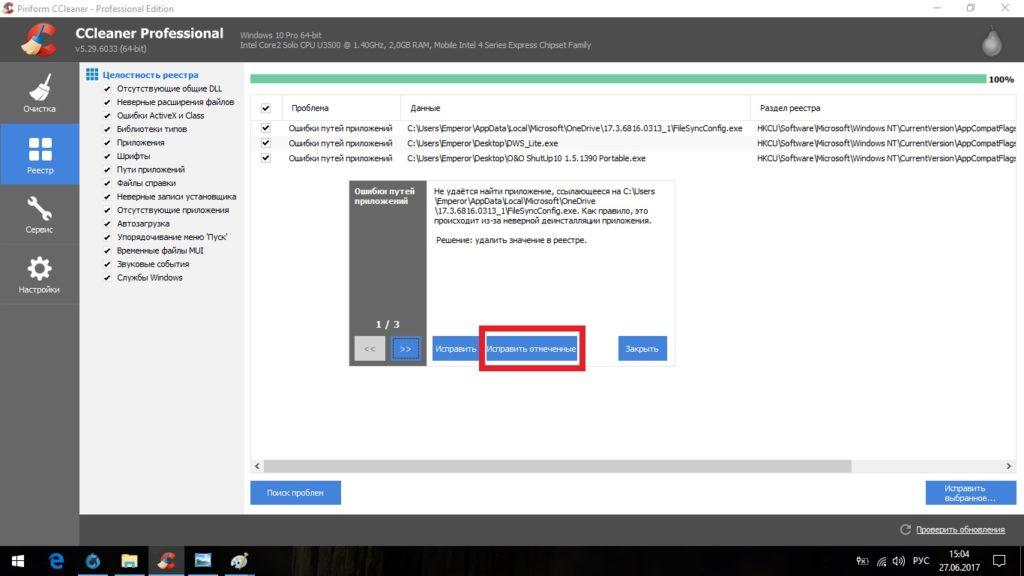Launch Edge browser from taskbar
Image resolution: width=1024 pixels, height=576 pixels.
56,561
